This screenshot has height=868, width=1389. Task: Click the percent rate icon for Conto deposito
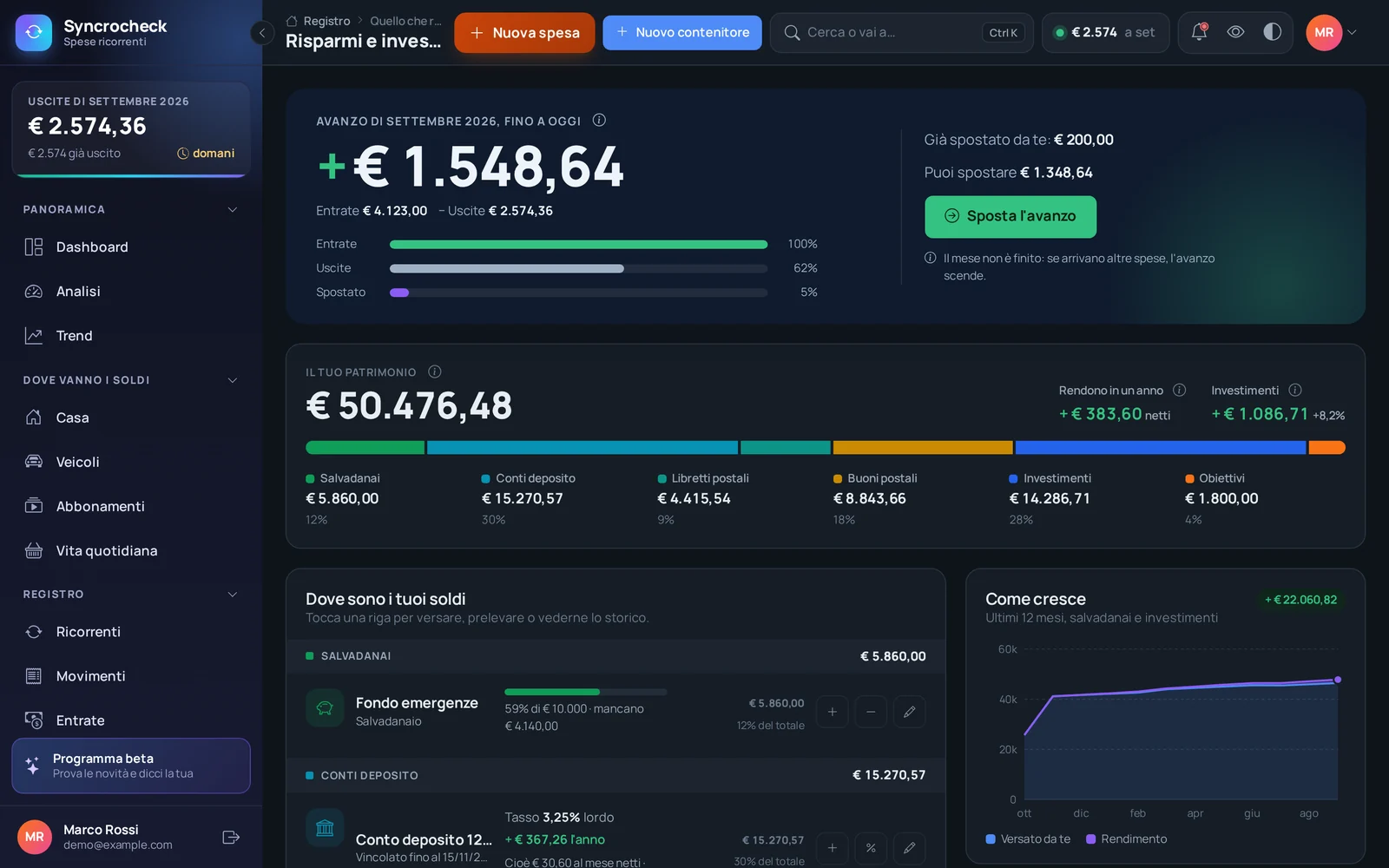click(x=871, y=848)
